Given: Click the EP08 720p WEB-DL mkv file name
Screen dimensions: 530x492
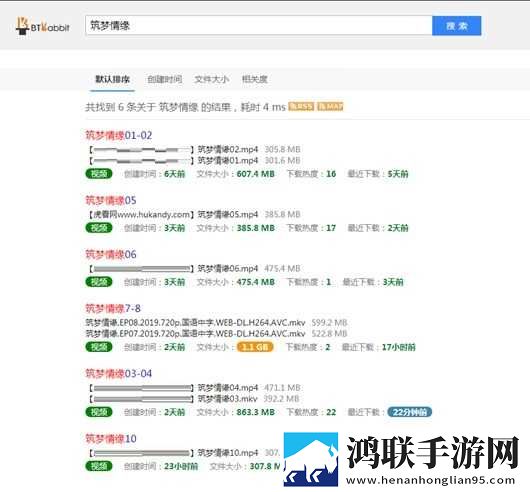Looking at the screenshot, I should [x=195, y=322].
